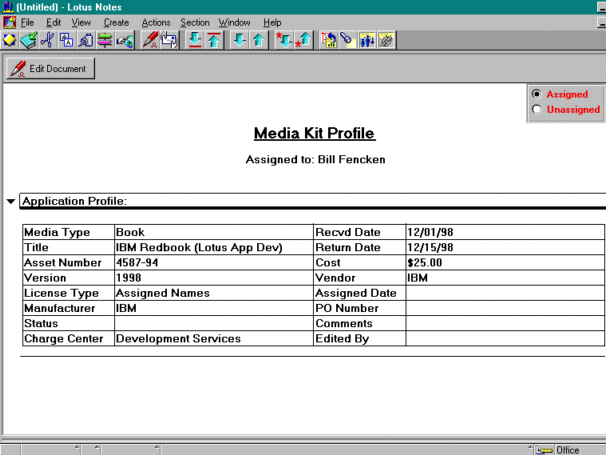The height and width of the screenshot is (455, 606).
Task: Click Recvd Date value 12/01/98
Action: point(430,232)
